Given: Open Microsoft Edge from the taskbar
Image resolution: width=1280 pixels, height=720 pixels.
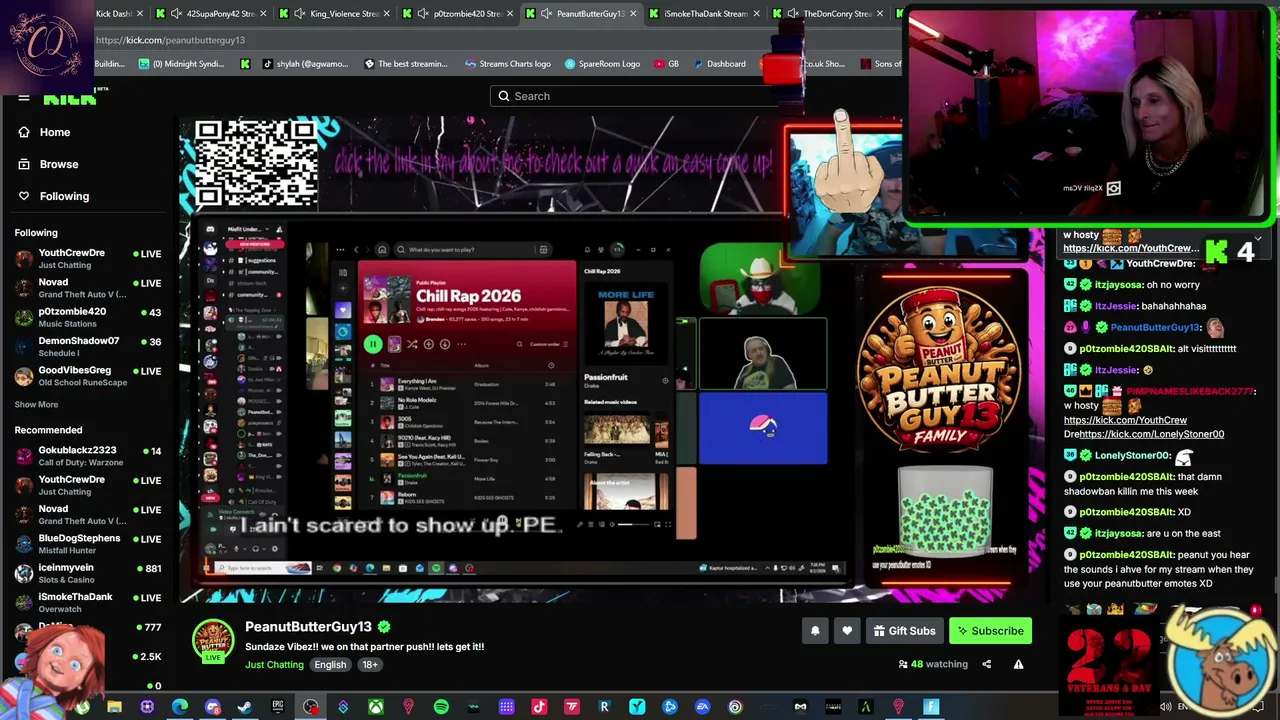Looking at the screenshot, I should pos(180,707).
